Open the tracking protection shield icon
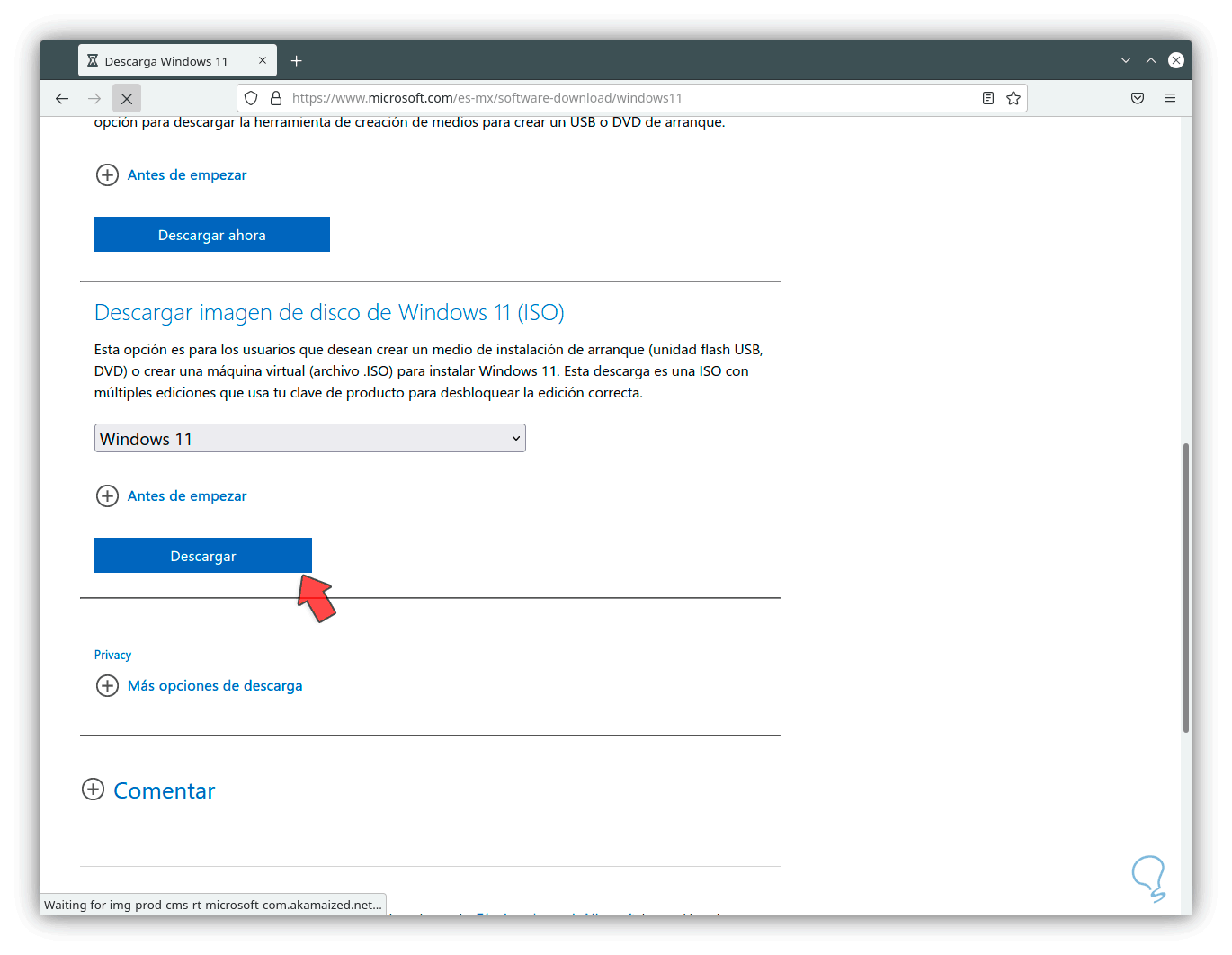 [x=252, y=98]
